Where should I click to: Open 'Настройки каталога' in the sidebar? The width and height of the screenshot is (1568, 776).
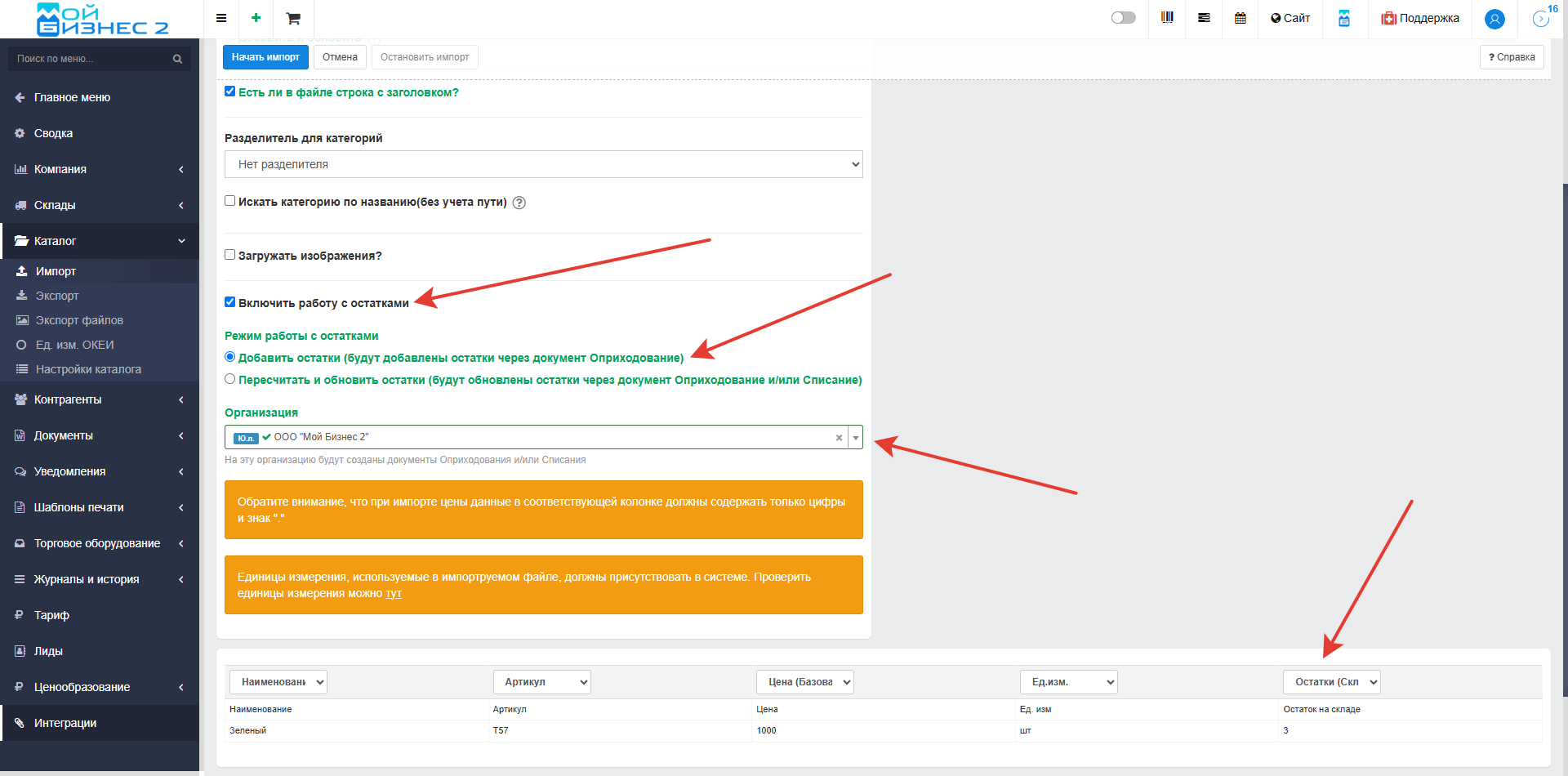(x=88, y=369)
